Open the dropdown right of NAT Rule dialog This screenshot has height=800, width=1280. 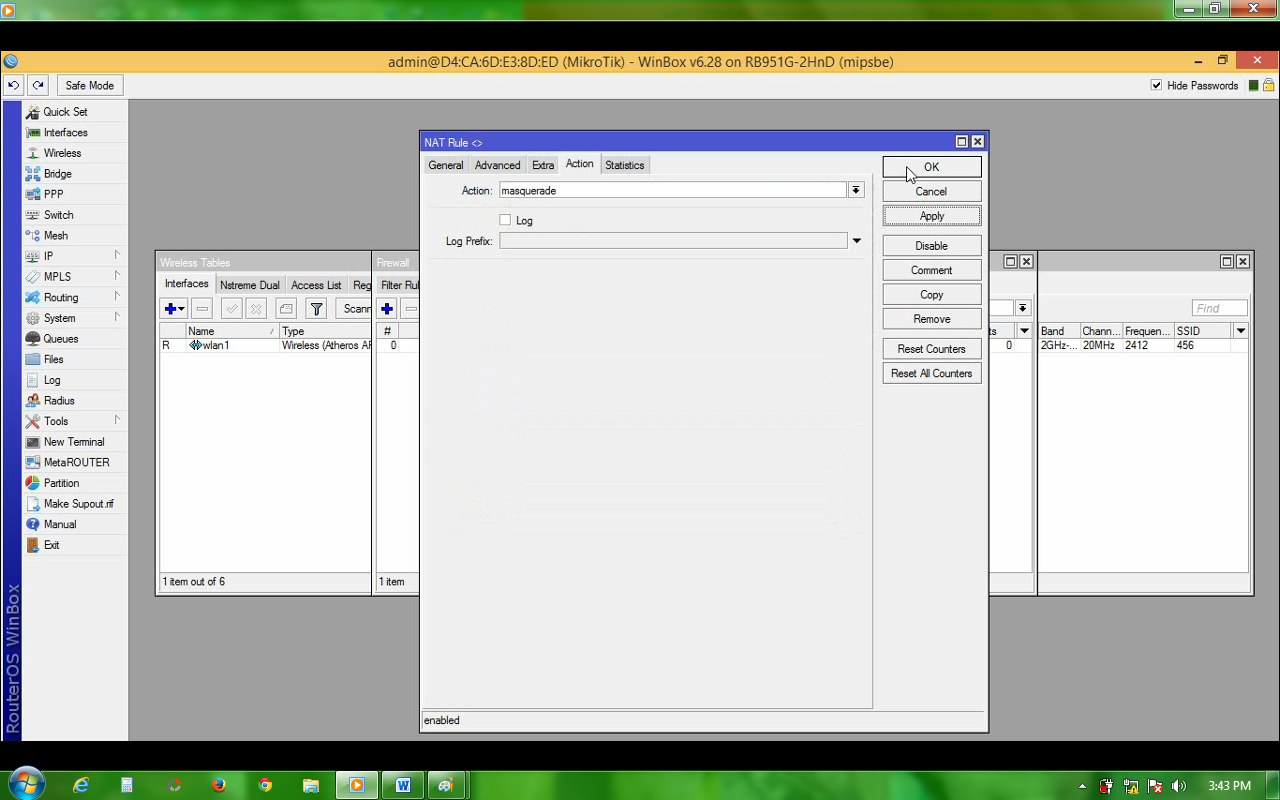click(x=1023, y=309)
